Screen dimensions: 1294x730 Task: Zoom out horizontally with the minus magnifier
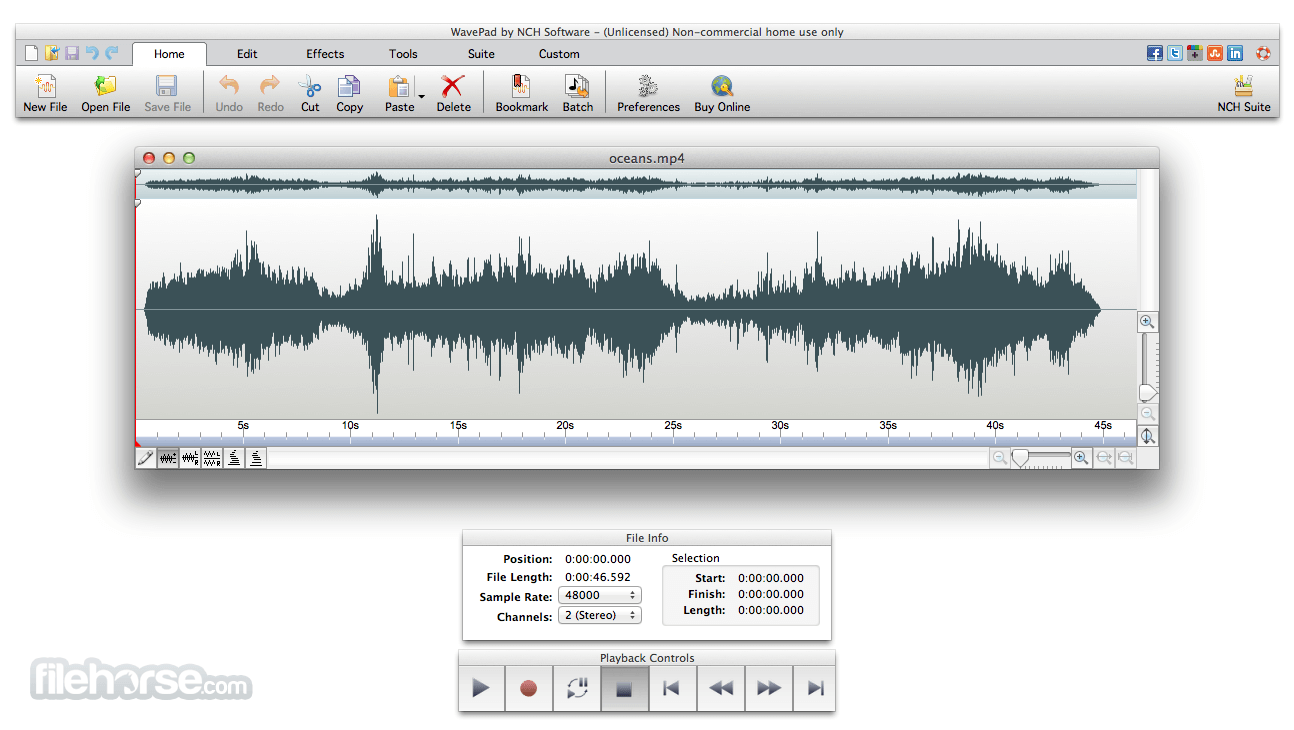click(x=1000, y=458)
